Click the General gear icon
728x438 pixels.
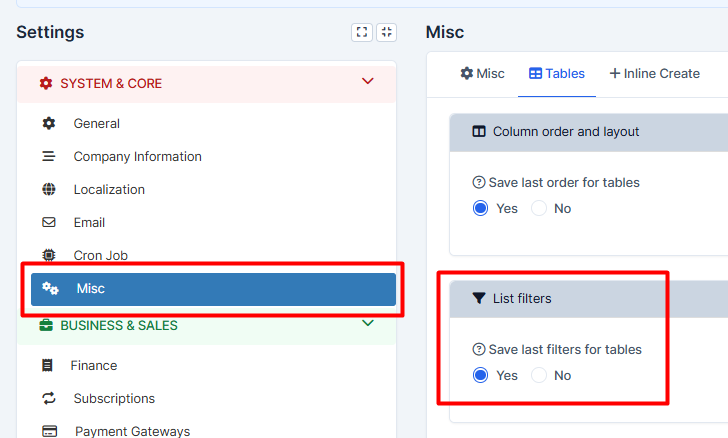(x=49, y=123)
